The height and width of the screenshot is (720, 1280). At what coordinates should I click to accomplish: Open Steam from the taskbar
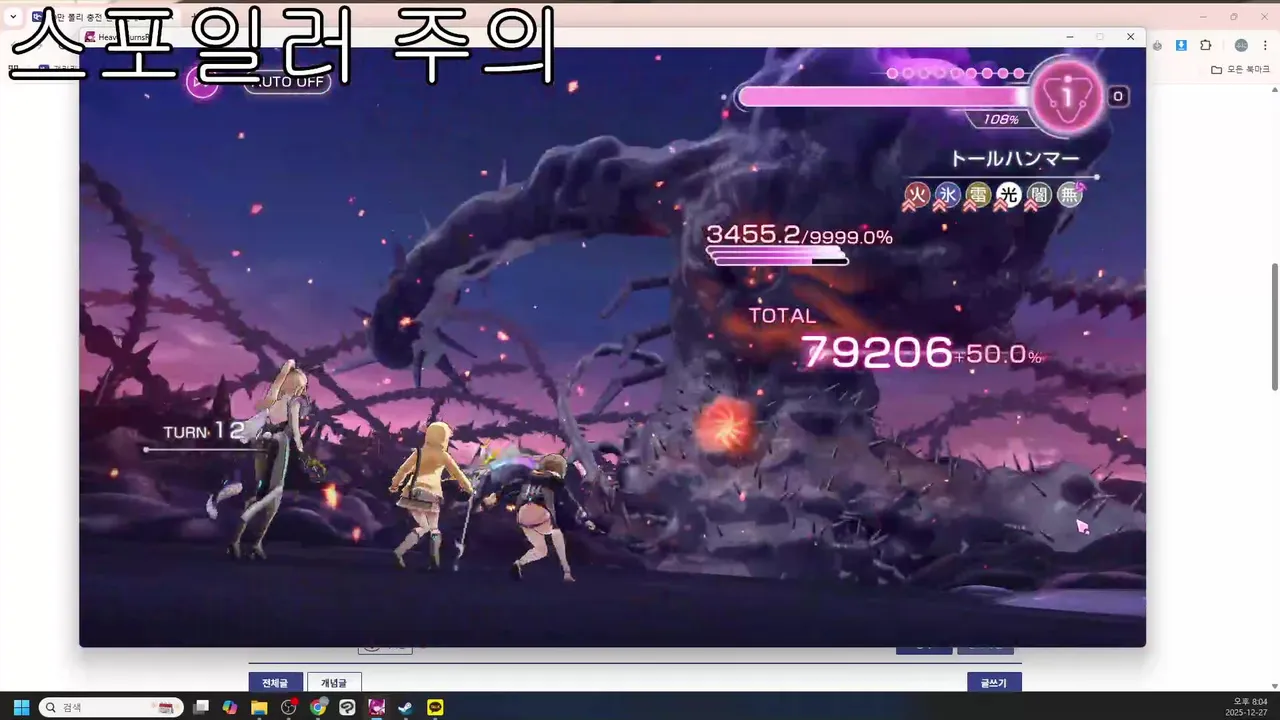406,707
